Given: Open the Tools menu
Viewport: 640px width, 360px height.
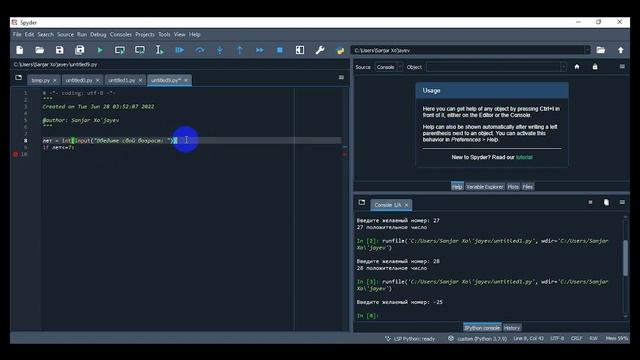Looking at the screenshot, I should [x=164, y=35].
